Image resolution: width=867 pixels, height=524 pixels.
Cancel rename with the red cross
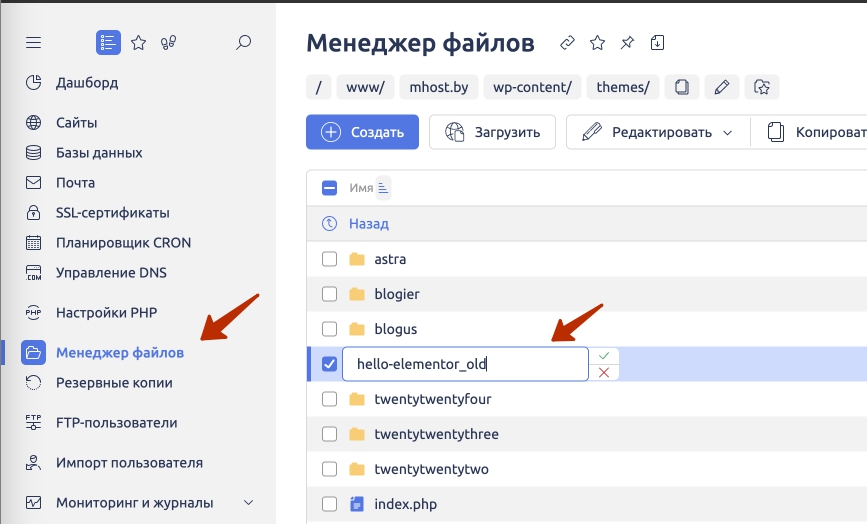(604, 373)
